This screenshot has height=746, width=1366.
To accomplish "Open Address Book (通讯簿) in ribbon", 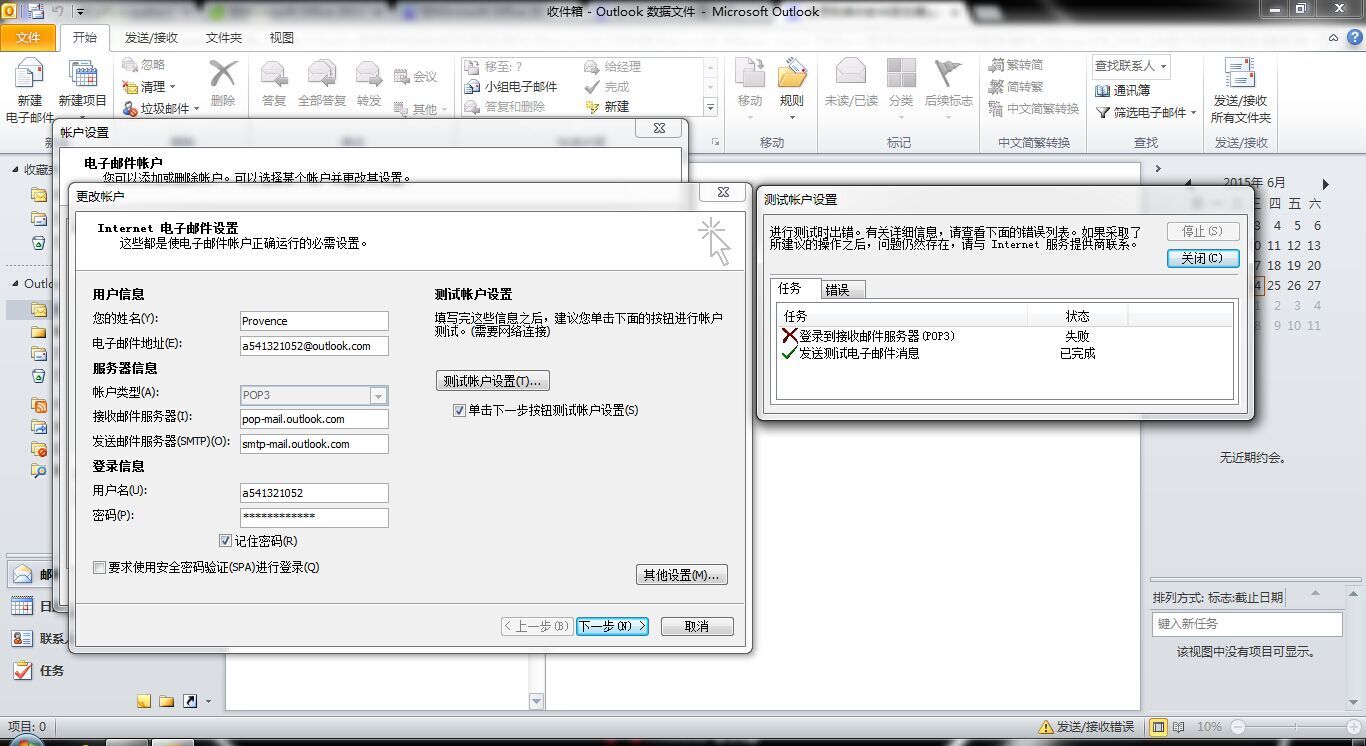I will click(1123, 90).
